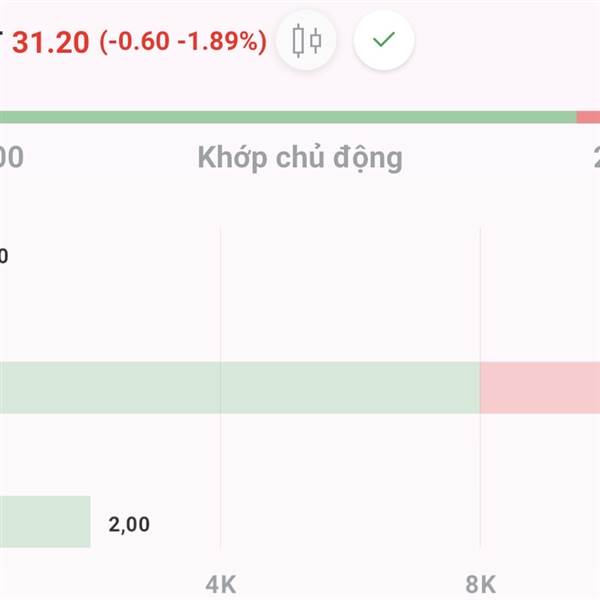Click the partial 00 value left of heading
The height and width of the screenshot is (600, 600).
click(11, 157)
